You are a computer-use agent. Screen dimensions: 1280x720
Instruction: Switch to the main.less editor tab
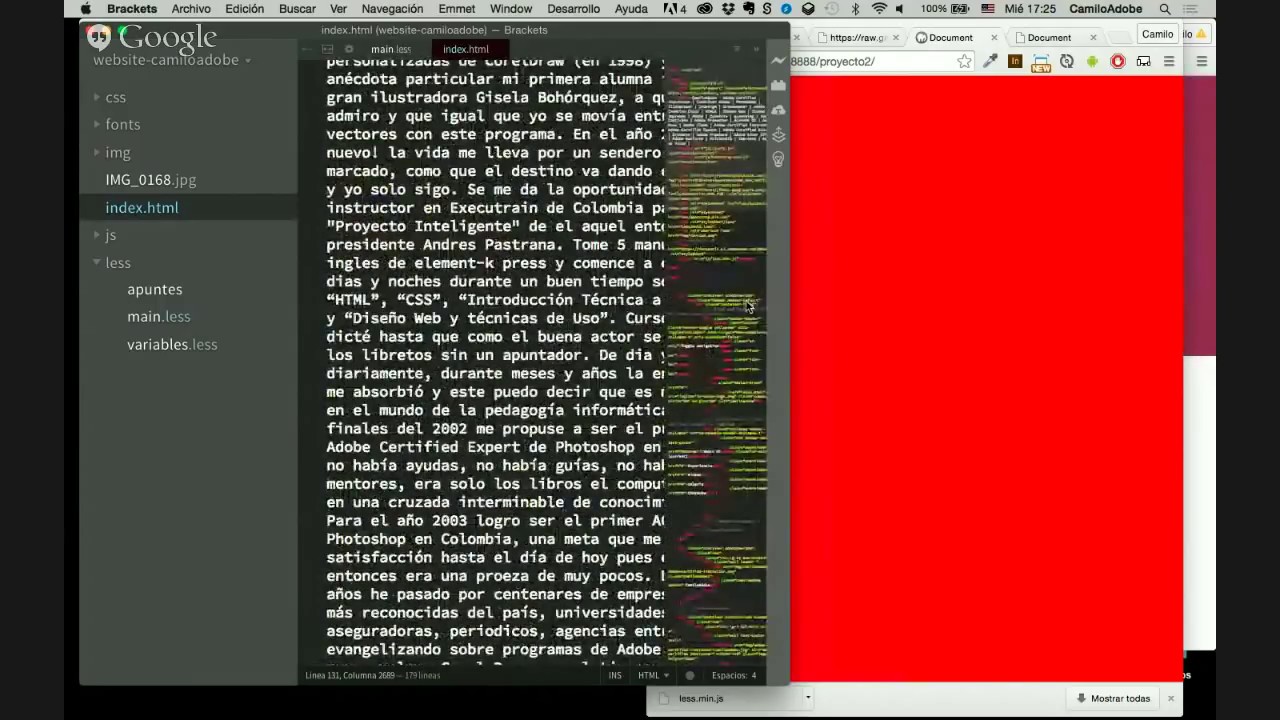pyautogui.click(x=390, y=49)
